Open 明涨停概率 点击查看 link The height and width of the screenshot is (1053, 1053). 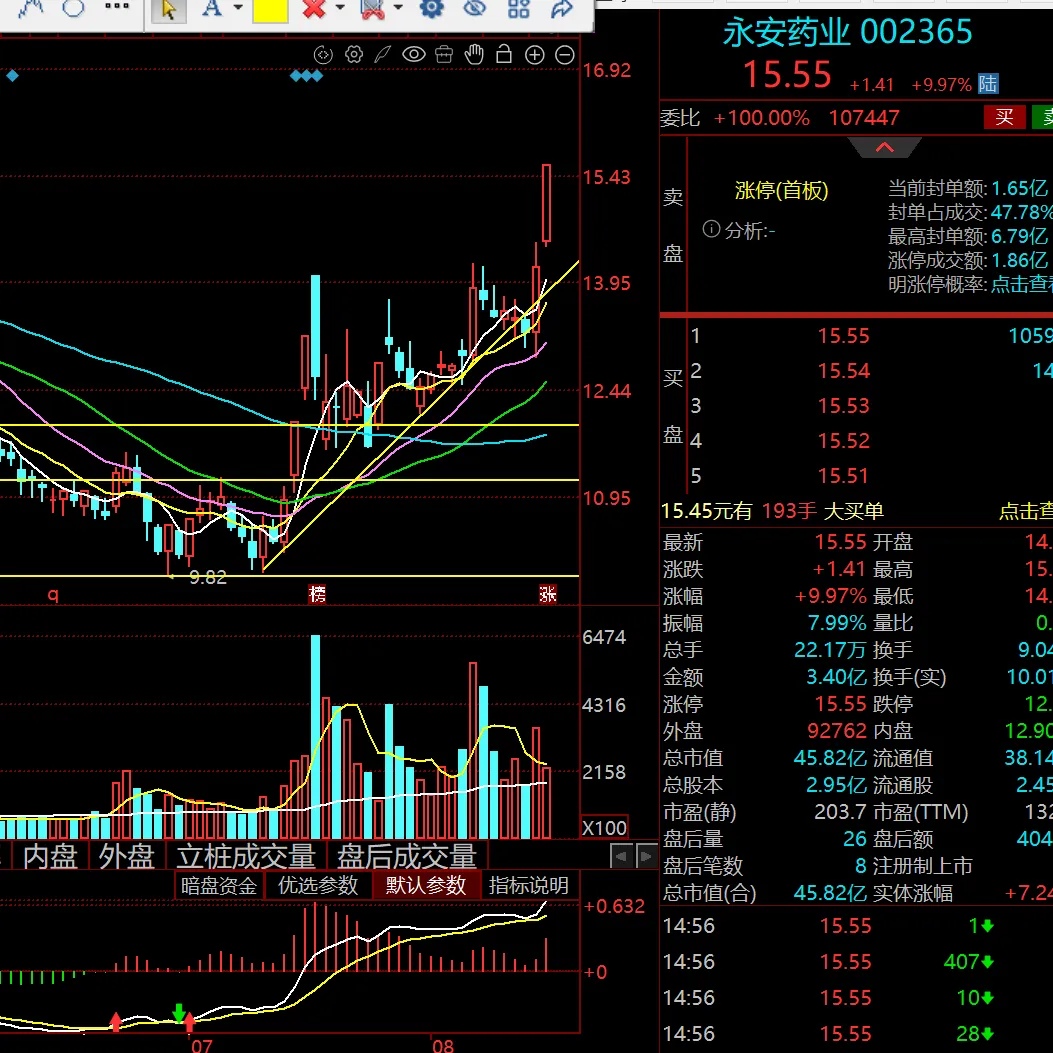point(1021,284)
